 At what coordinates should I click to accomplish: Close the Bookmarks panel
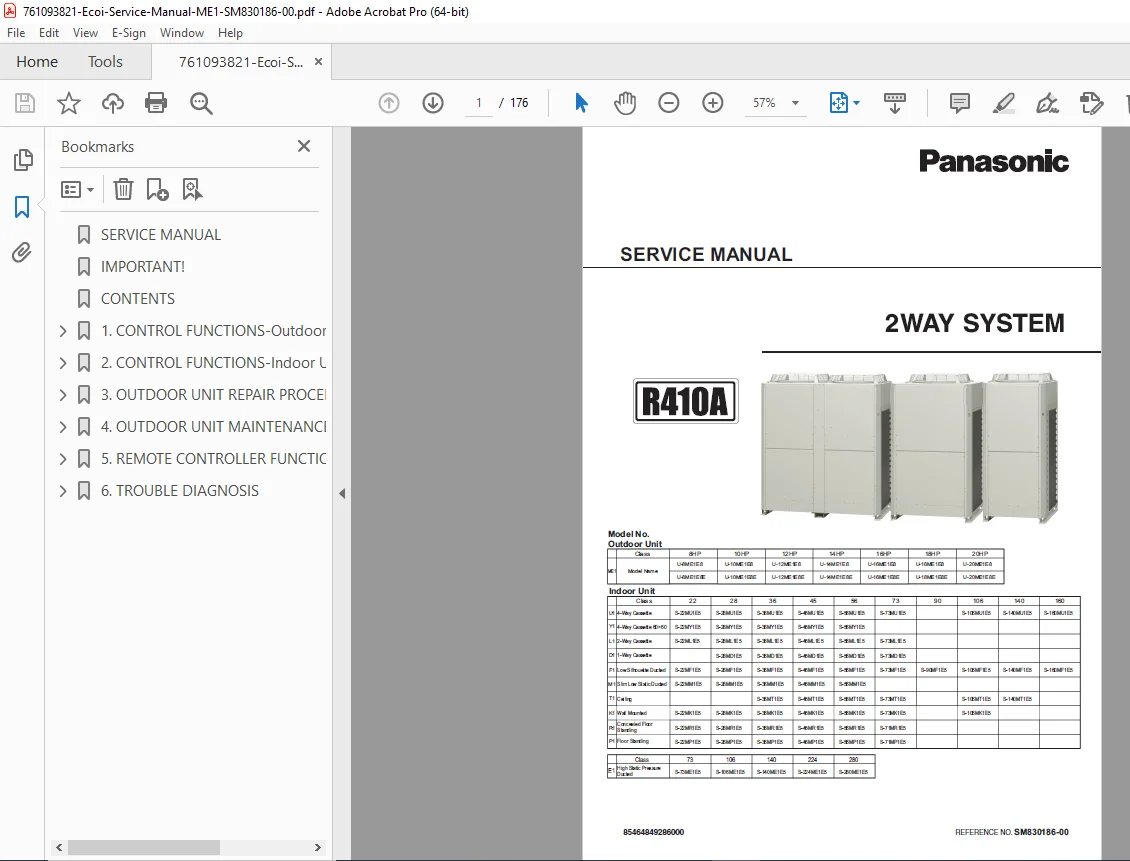click(x=304, y=146)
